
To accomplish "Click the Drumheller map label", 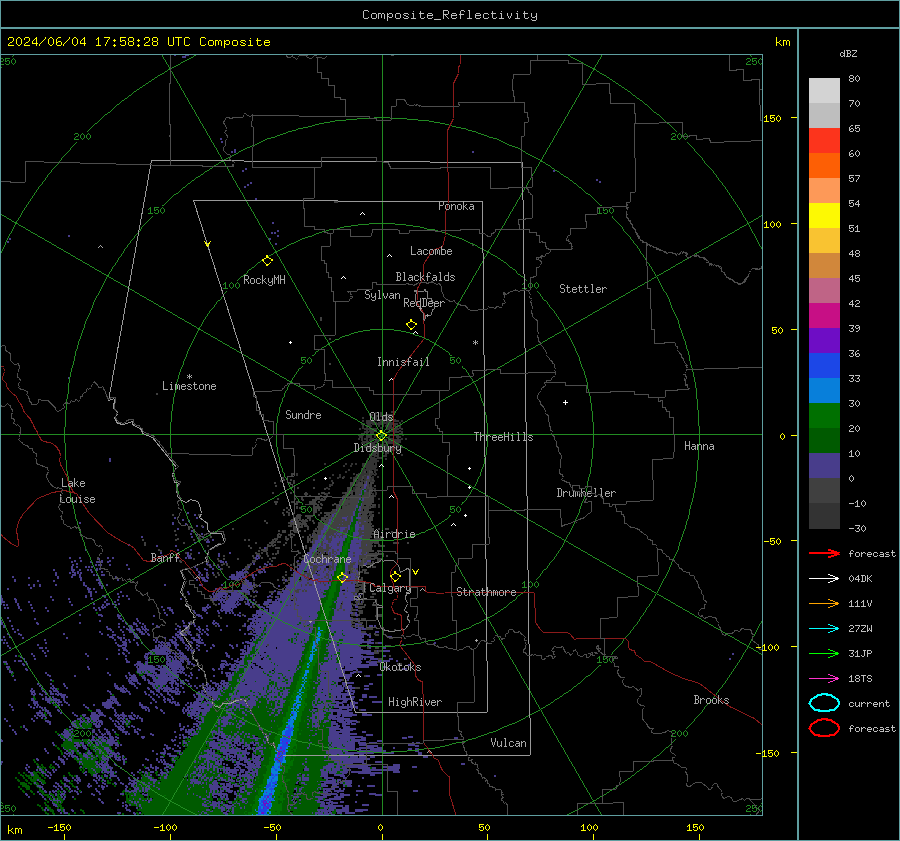I will tap(586, 493).
